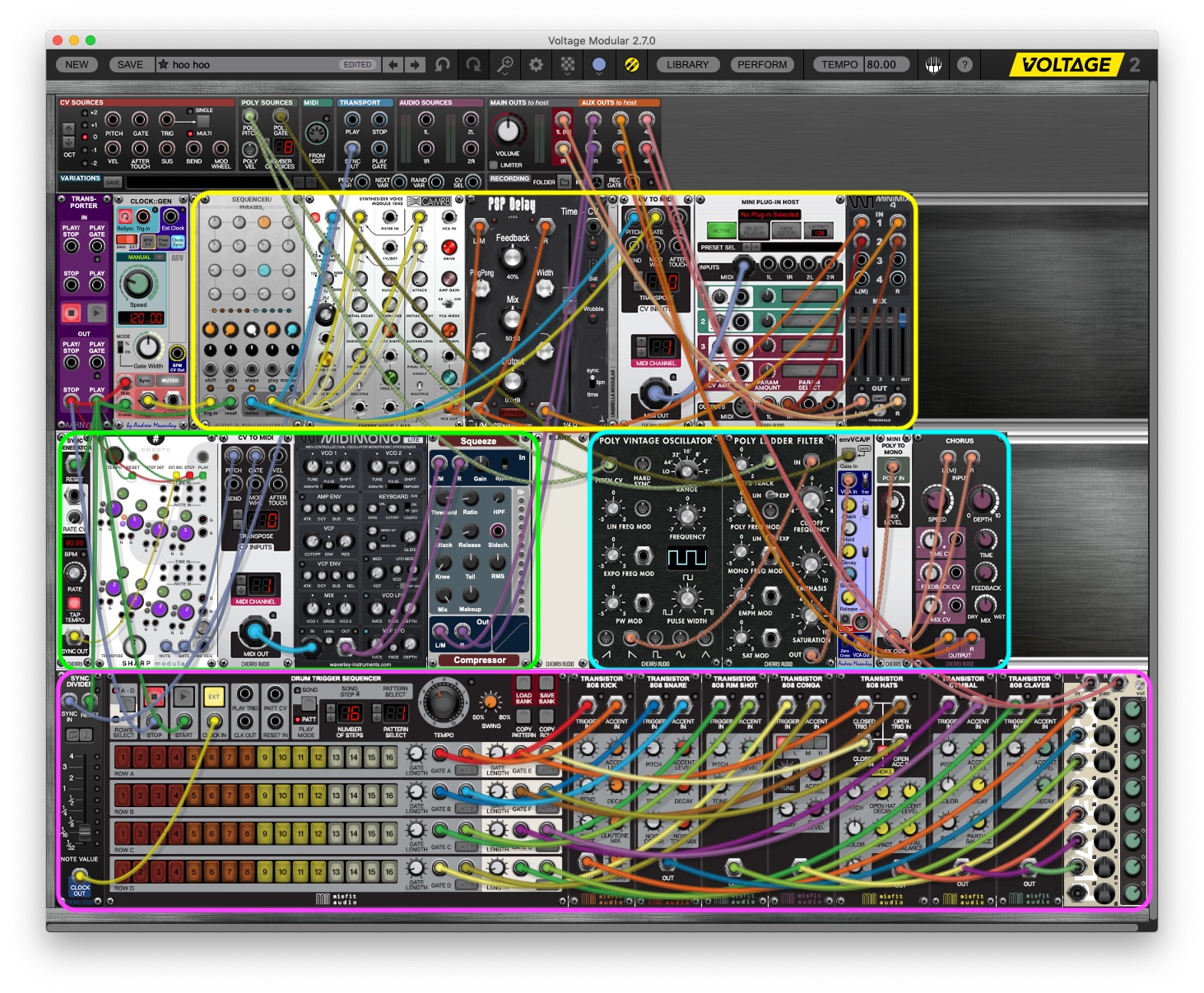This screenshot has width=1204, height=993.
Task: Toggle the Clock Sync button on Clock::Gen
Action: tap(178, 242)
